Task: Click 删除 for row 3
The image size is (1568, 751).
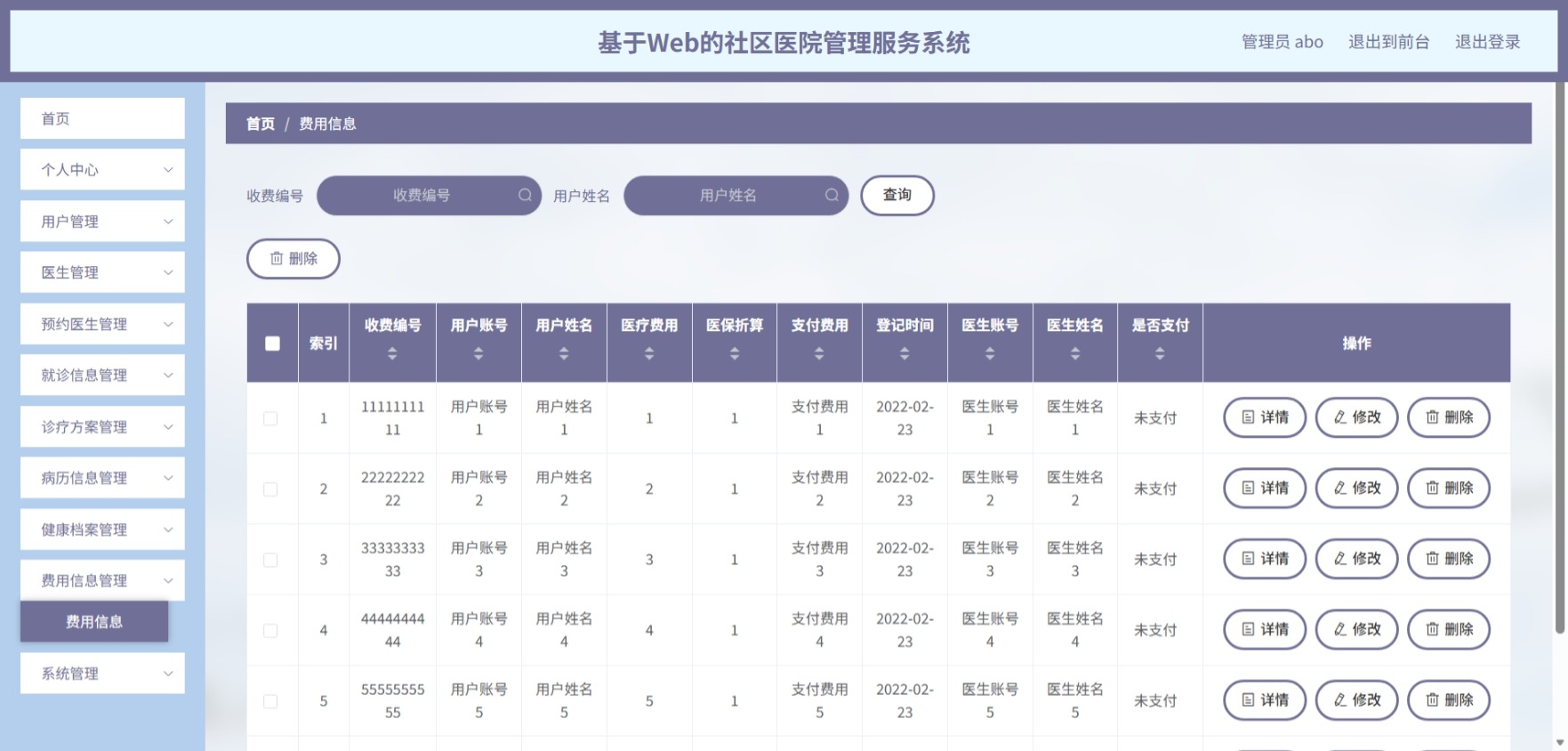Action: [x=1449, y=559]
